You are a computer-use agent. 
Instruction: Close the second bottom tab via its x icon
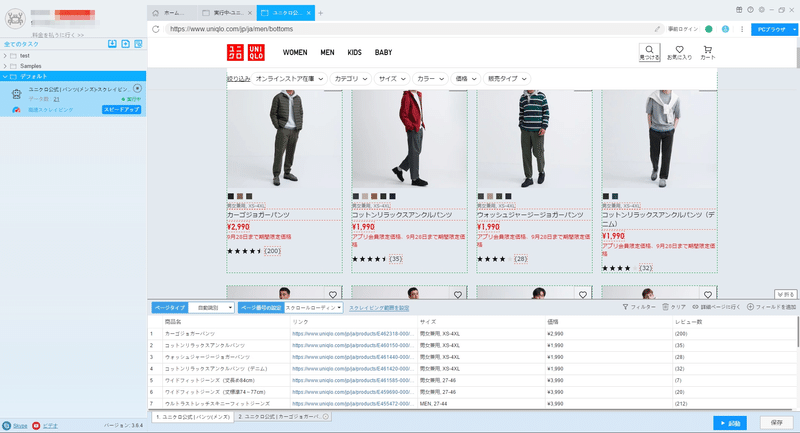[326, 417]
